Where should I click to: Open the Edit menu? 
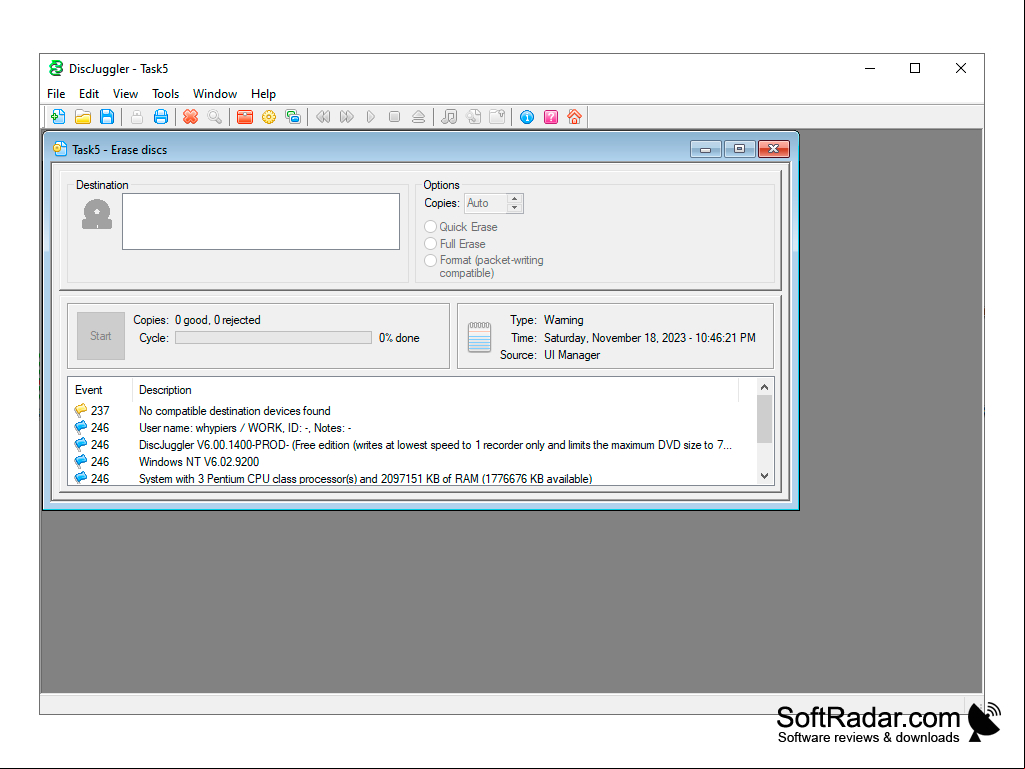click(x=89, y=94)
